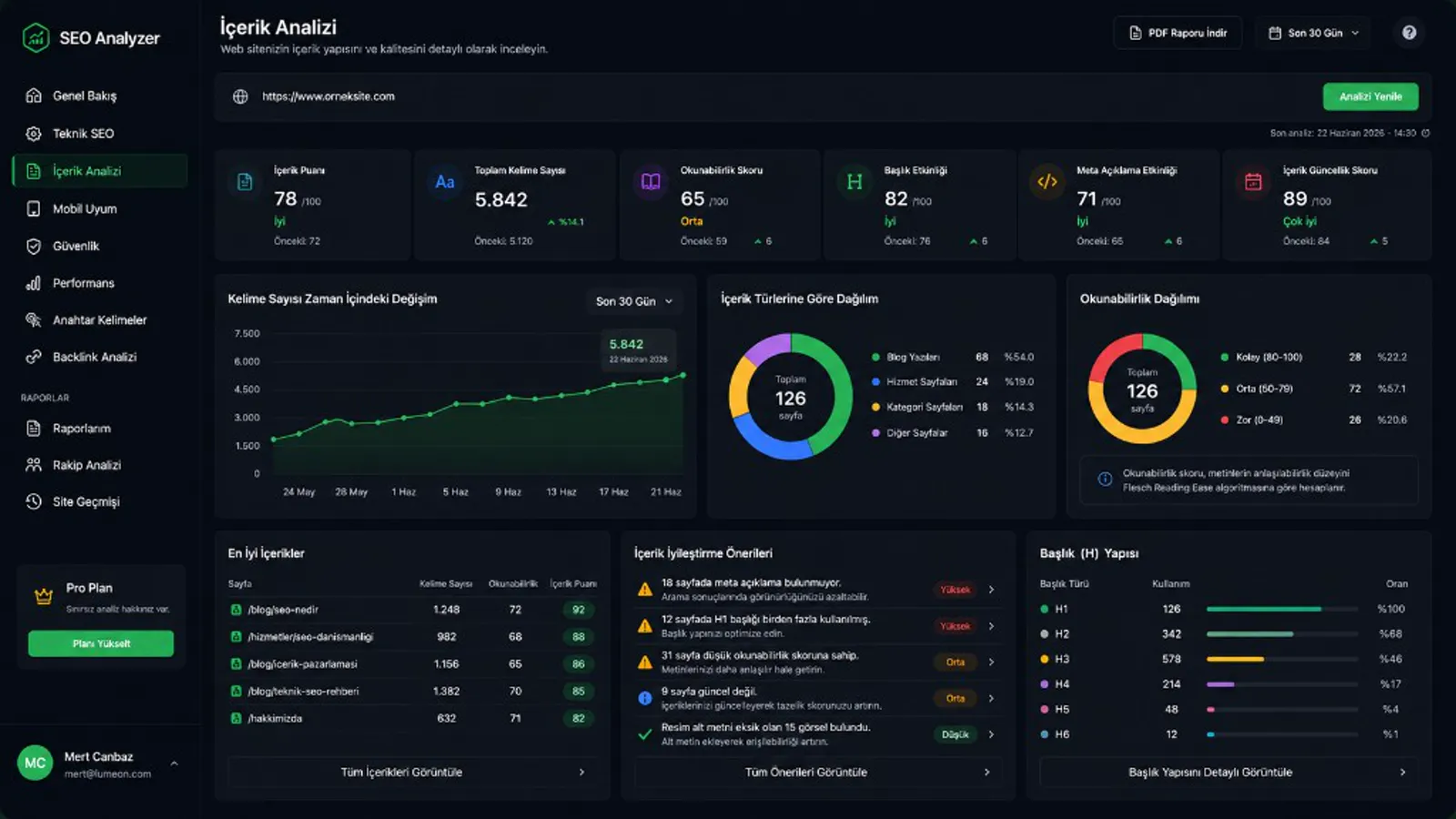Screen dimensions: 1456x819
Task: Open Genel Bakış in the sidebar
Action: pyautogui.click(x=100, y=96)
